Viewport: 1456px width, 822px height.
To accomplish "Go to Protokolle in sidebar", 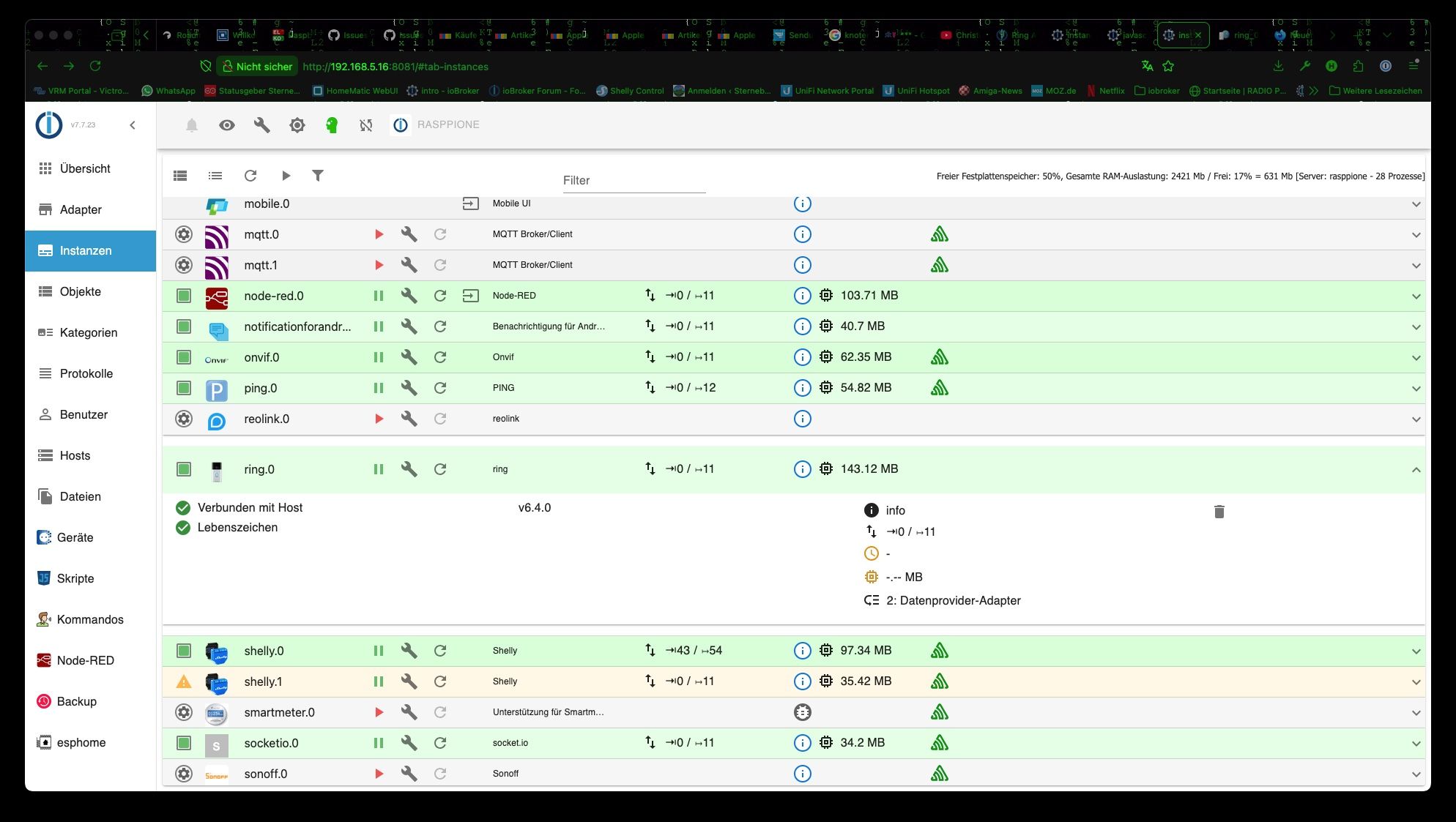I will click(86, 373).
